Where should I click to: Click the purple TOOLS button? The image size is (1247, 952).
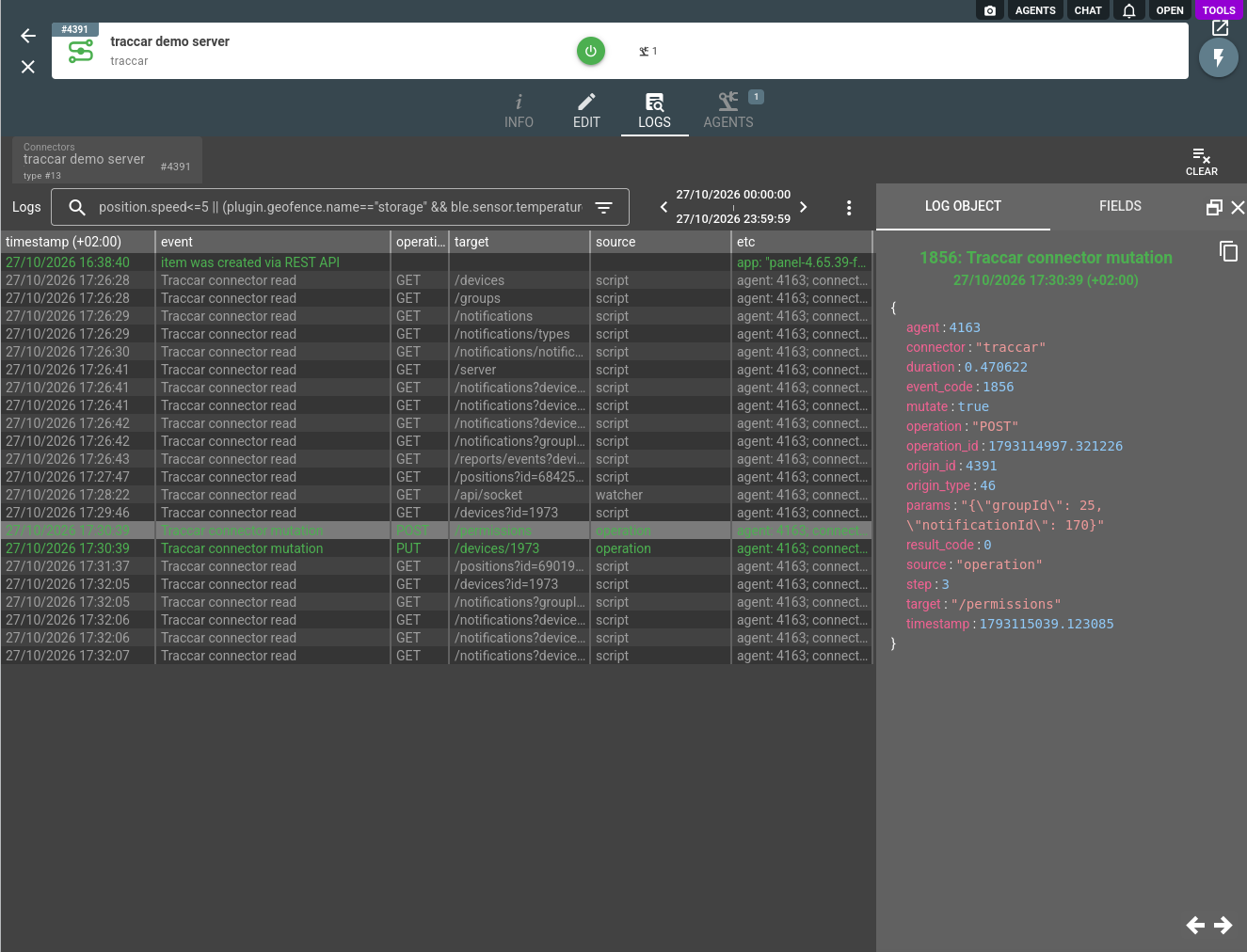pyautogui.click(x=1219, y=10)
